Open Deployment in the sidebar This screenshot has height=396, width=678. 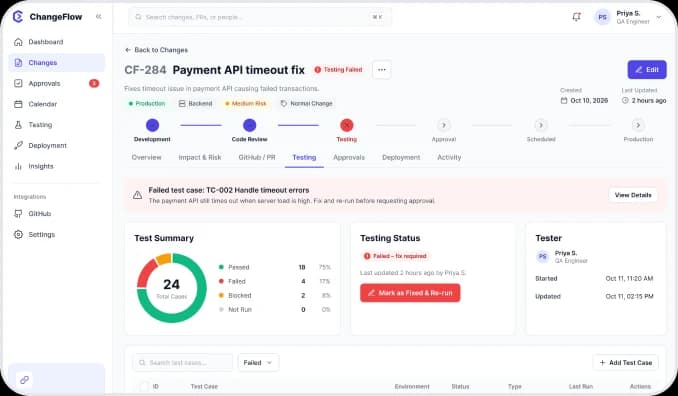tap(56, 146)
